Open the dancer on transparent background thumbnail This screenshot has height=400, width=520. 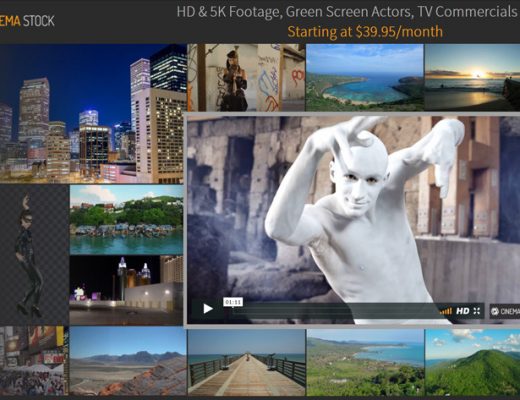34,255
